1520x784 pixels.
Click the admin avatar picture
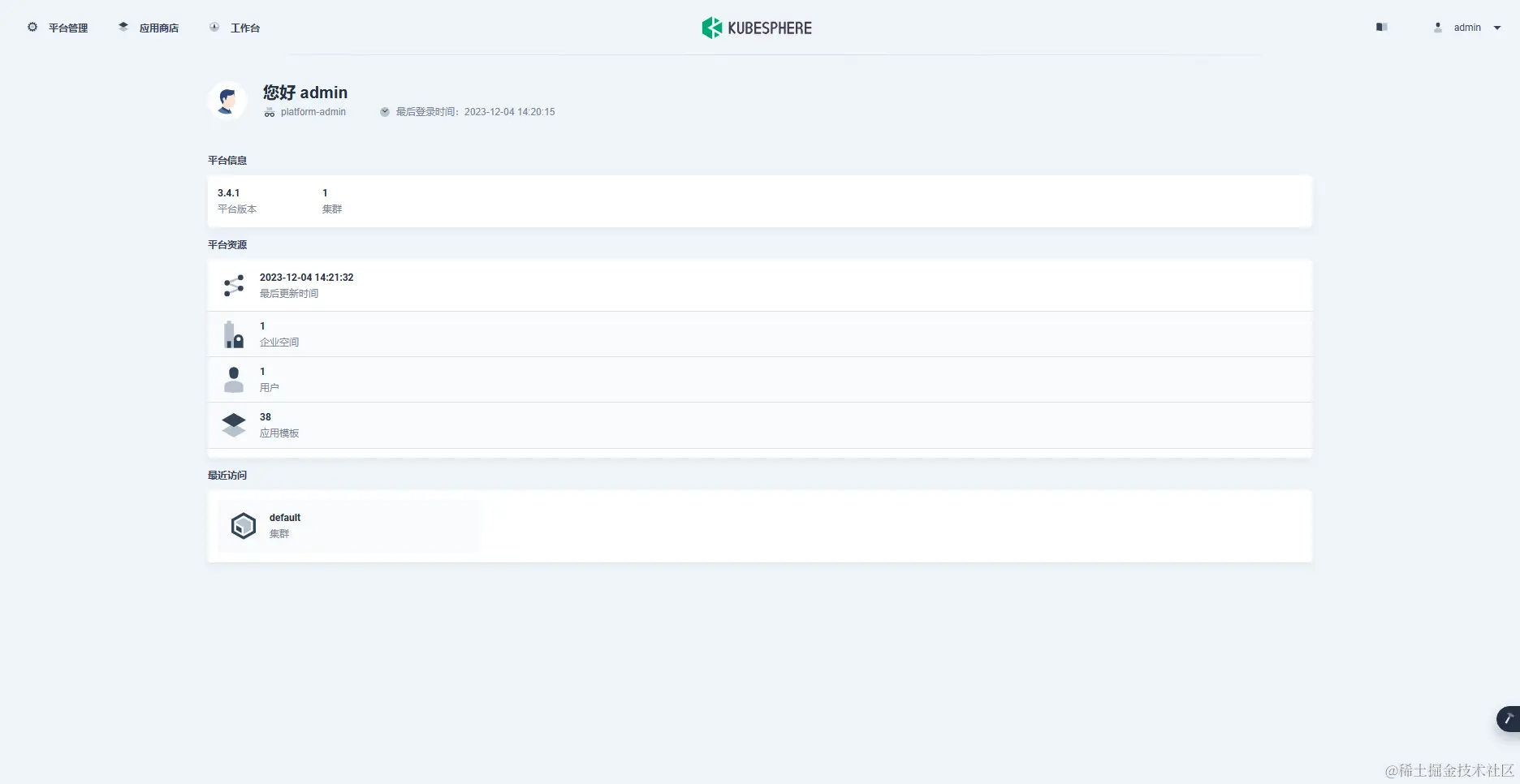pyautogui.click(x=227, y=101)
